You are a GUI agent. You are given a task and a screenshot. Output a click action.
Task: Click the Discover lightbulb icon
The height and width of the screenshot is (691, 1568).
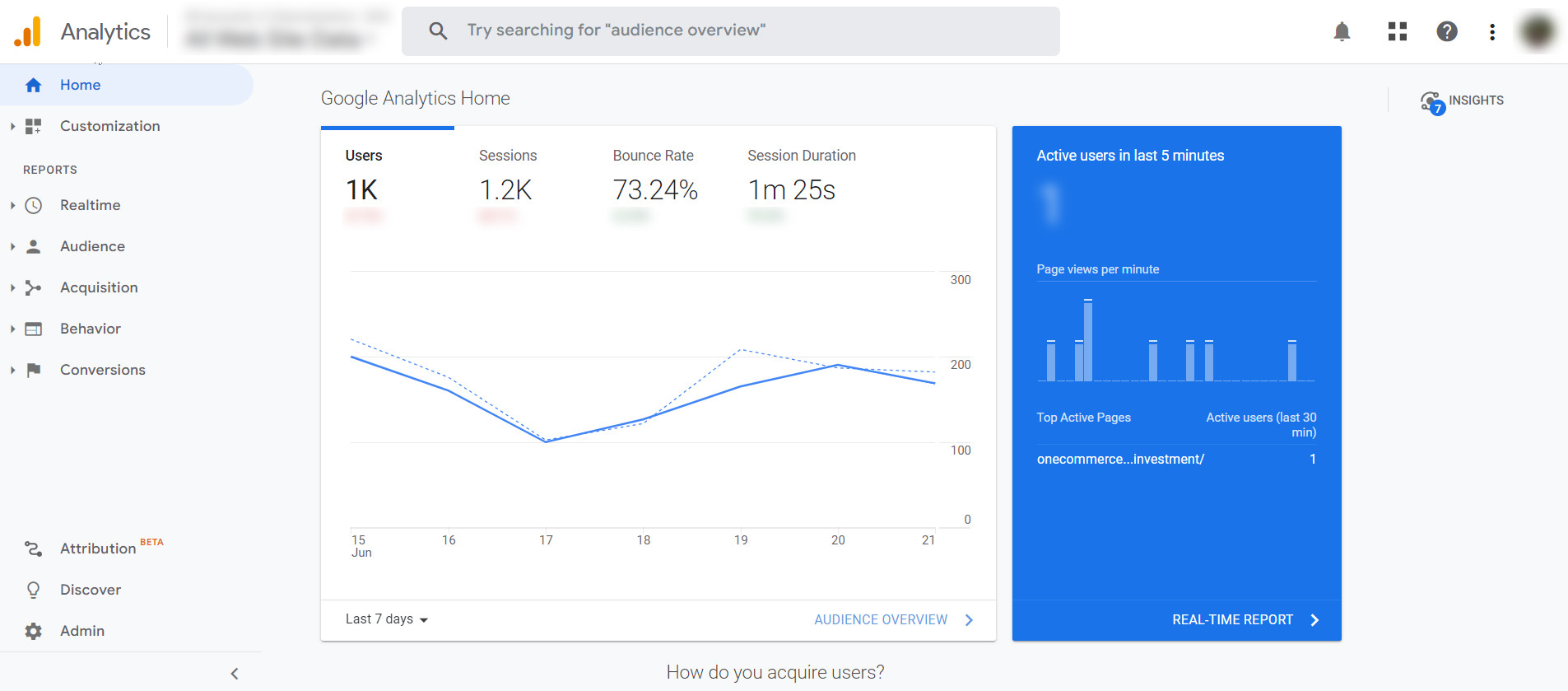pyautogui.click(x=33, y=590)
